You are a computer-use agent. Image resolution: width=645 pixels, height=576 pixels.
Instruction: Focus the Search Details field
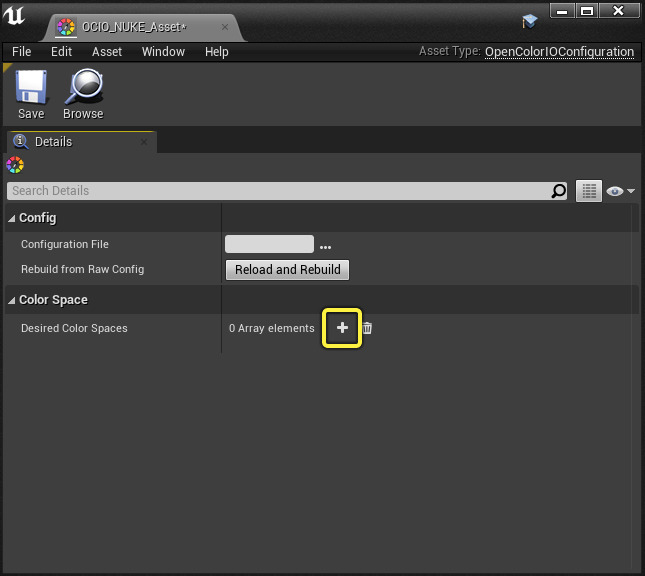287,191
